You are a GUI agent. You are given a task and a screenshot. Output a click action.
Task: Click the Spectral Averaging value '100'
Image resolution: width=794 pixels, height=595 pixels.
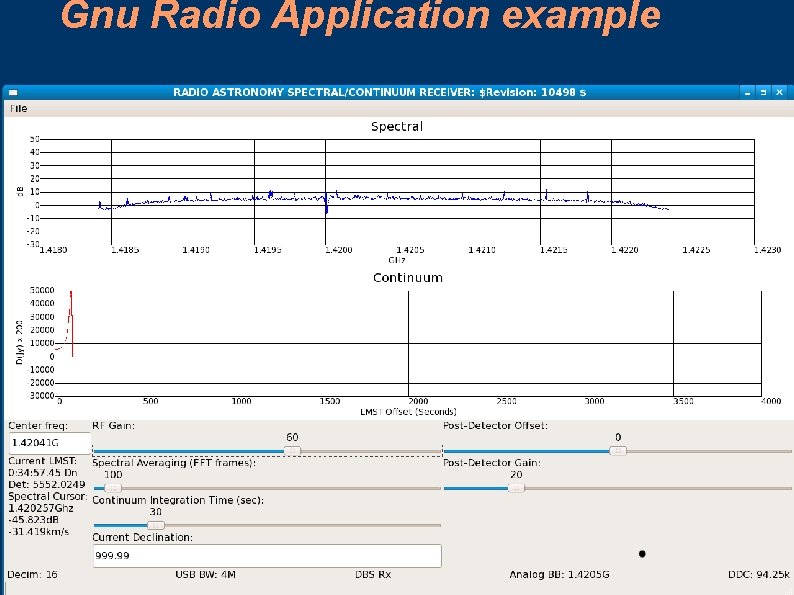click(x=113, y=474)
